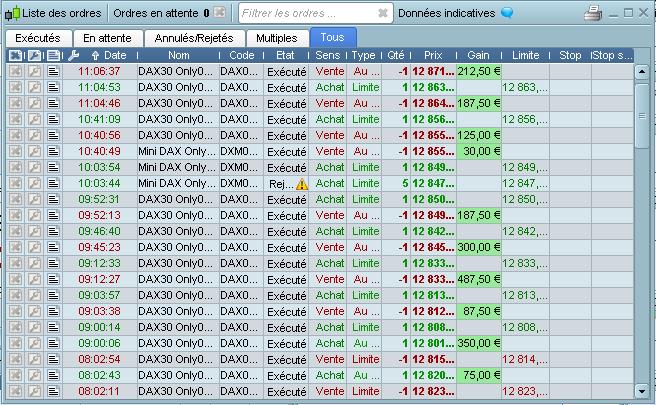Click the Mini DAX name in the 10:03:54 row
Viewport: 656px width, 405px height.
click(177, 167)
